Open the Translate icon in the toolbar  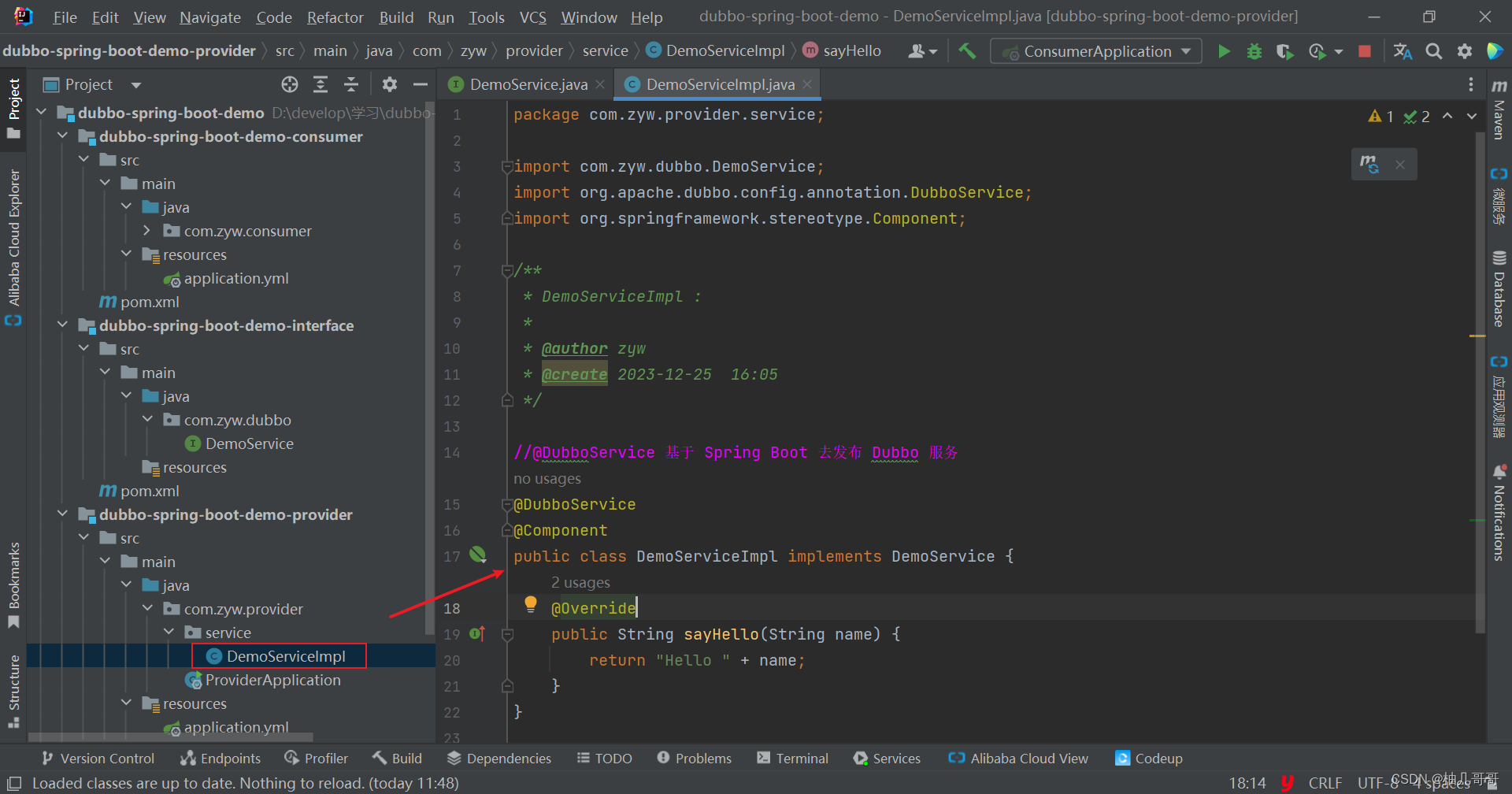tap(1403, 51)
